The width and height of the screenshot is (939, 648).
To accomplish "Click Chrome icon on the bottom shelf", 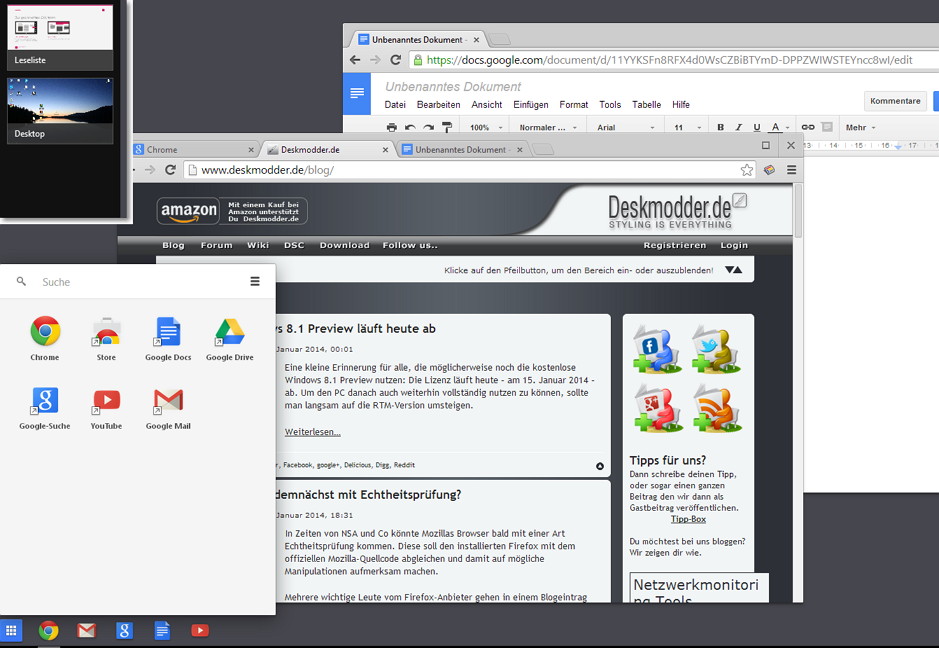I will click(49, 630).
